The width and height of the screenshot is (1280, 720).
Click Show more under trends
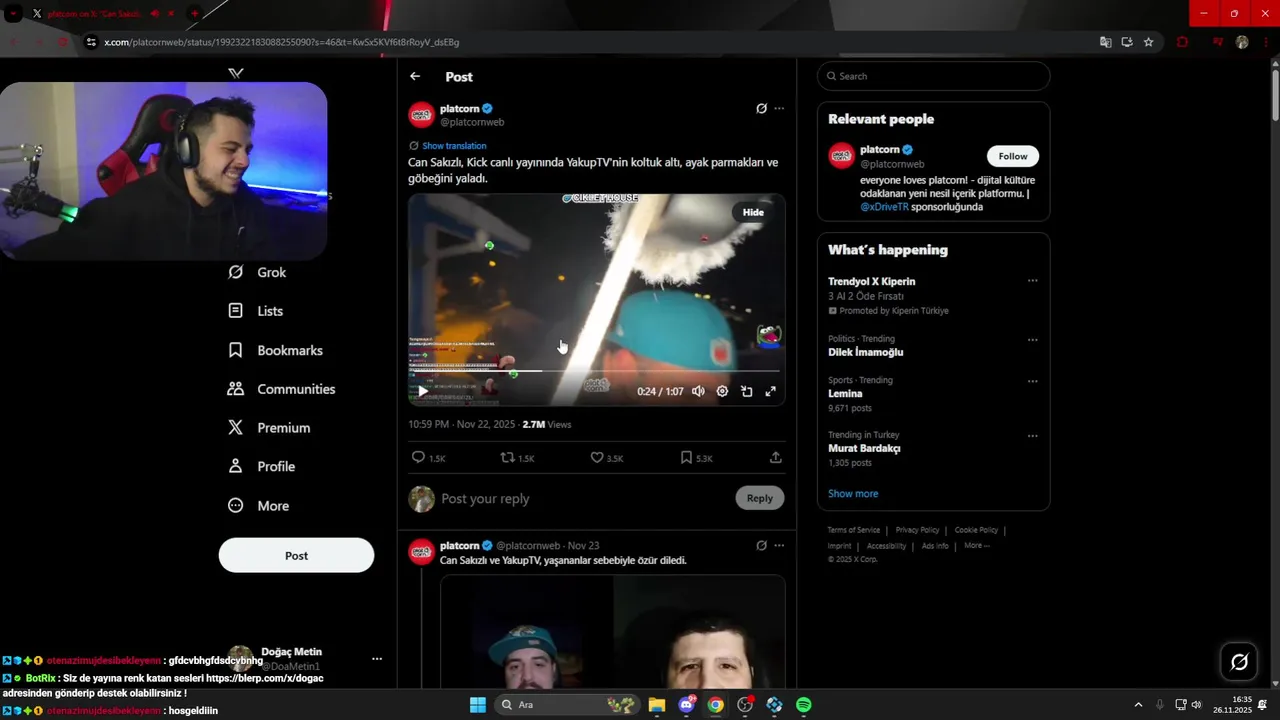(x=853, y=493)
